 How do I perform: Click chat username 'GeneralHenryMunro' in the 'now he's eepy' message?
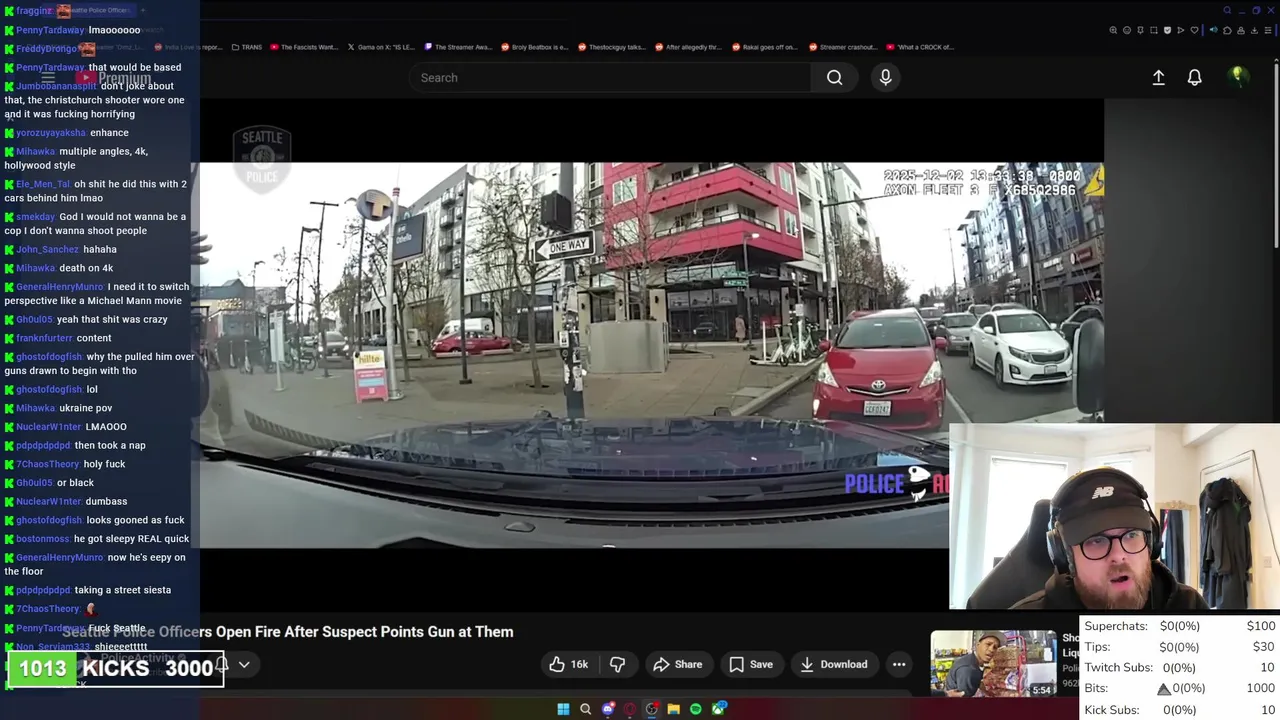60,557
